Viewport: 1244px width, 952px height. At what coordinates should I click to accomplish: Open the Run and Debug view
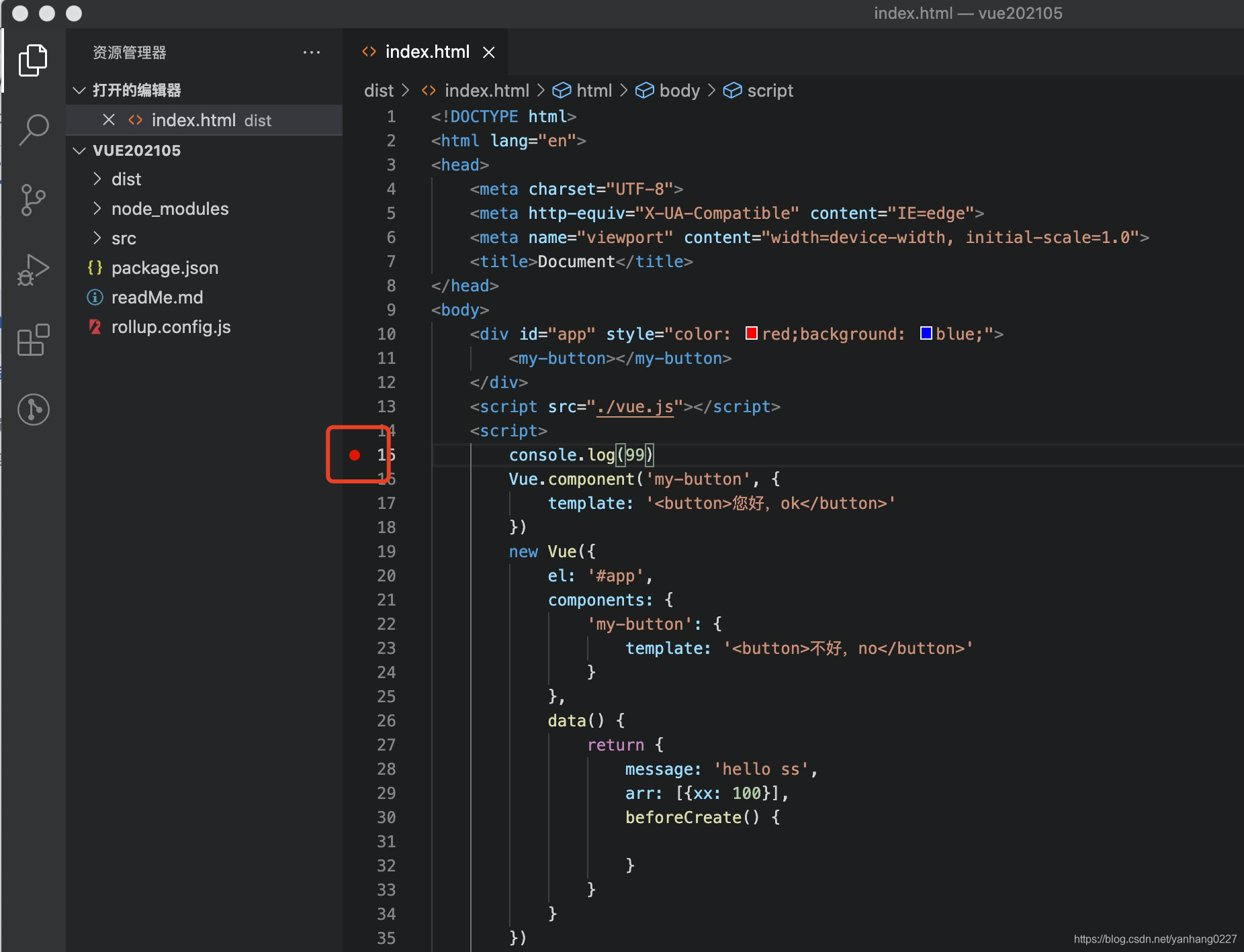pos(33,270)
